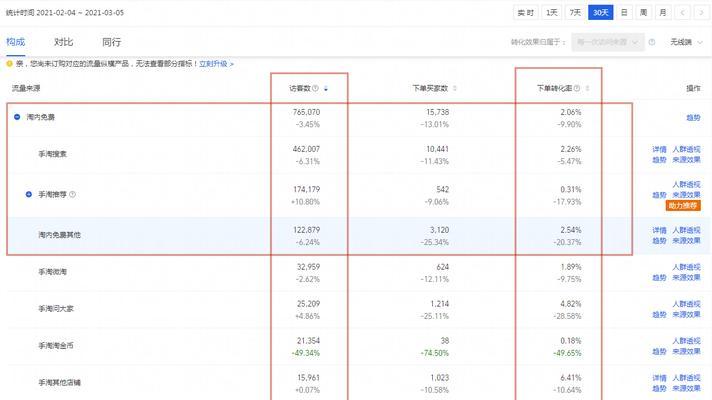Switch to the 构成 tab

pos(15,42)
